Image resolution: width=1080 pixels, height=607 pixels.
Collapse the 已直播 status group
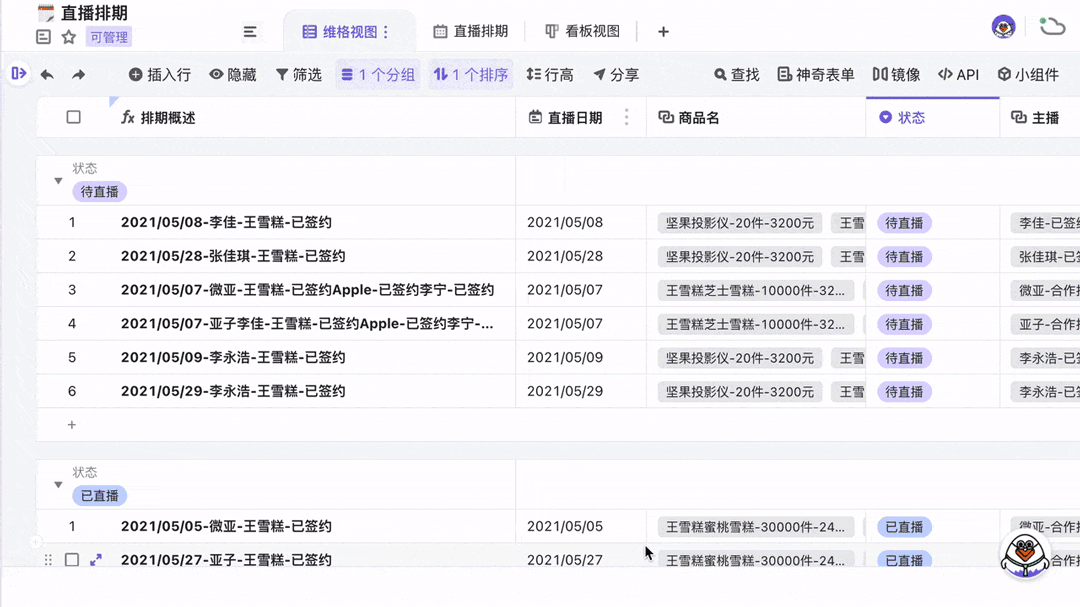coord(59,484)
